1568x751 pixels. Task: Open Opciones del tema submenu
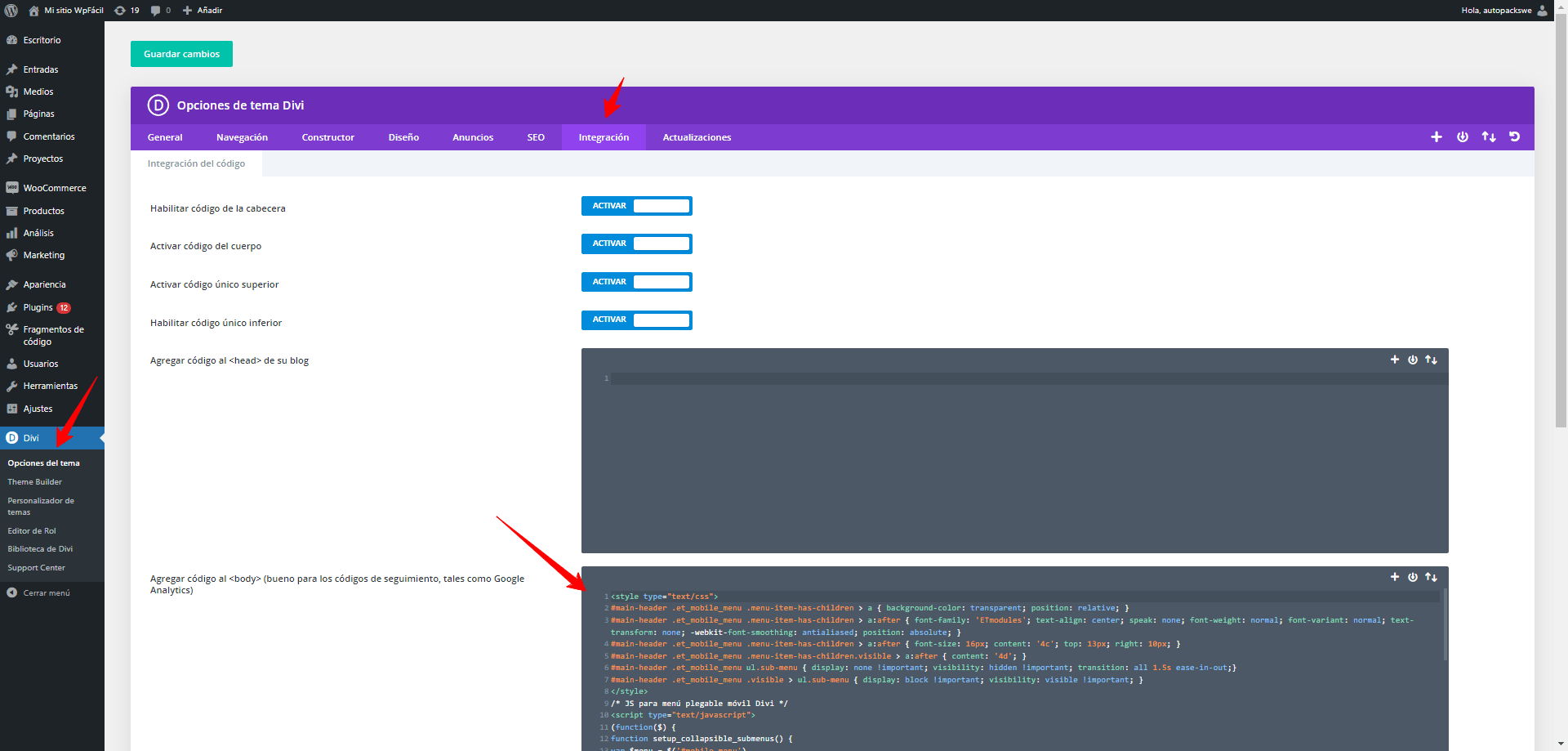44,463
